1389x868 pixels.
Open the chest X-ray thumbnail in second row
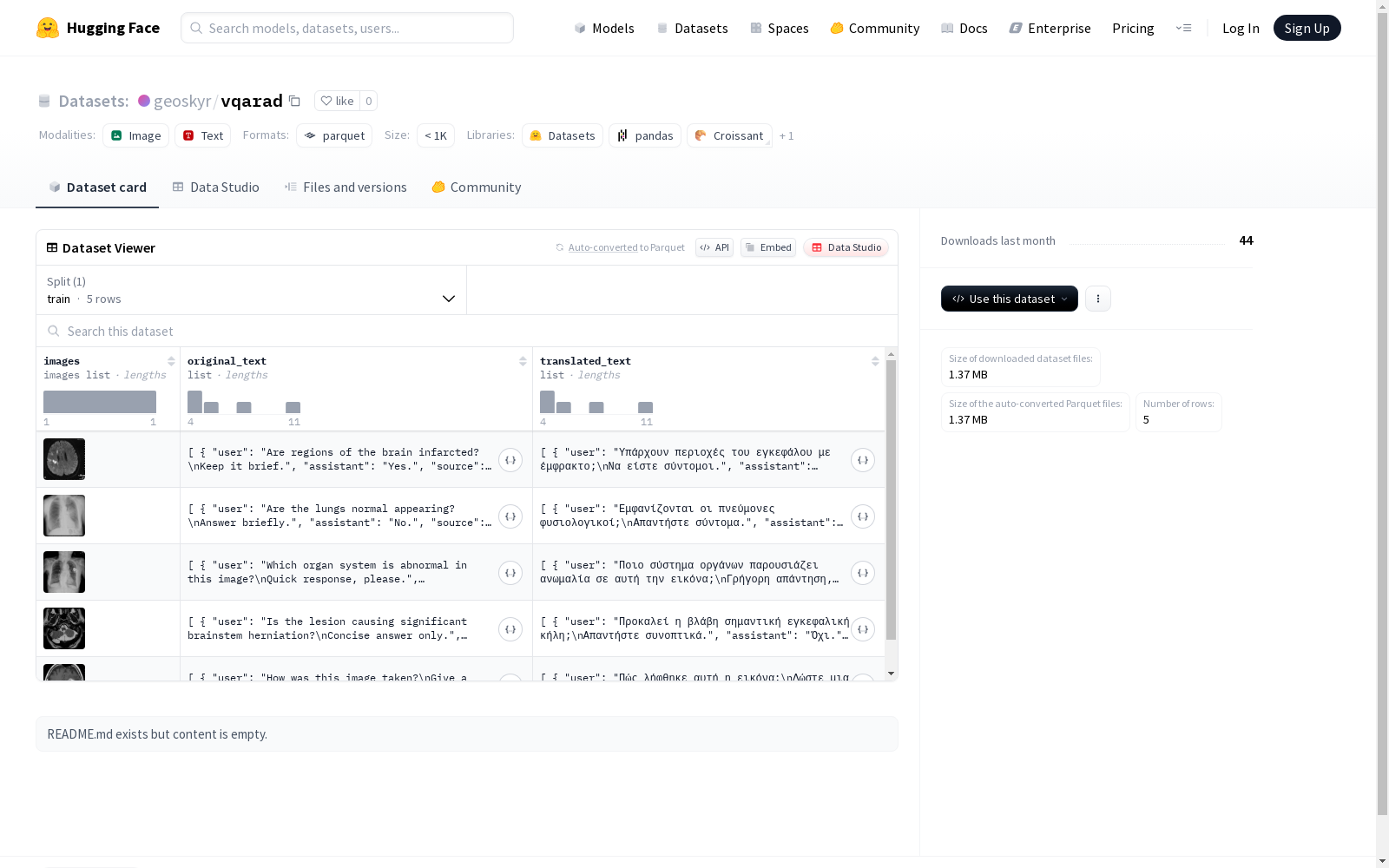tap(64, 516)
